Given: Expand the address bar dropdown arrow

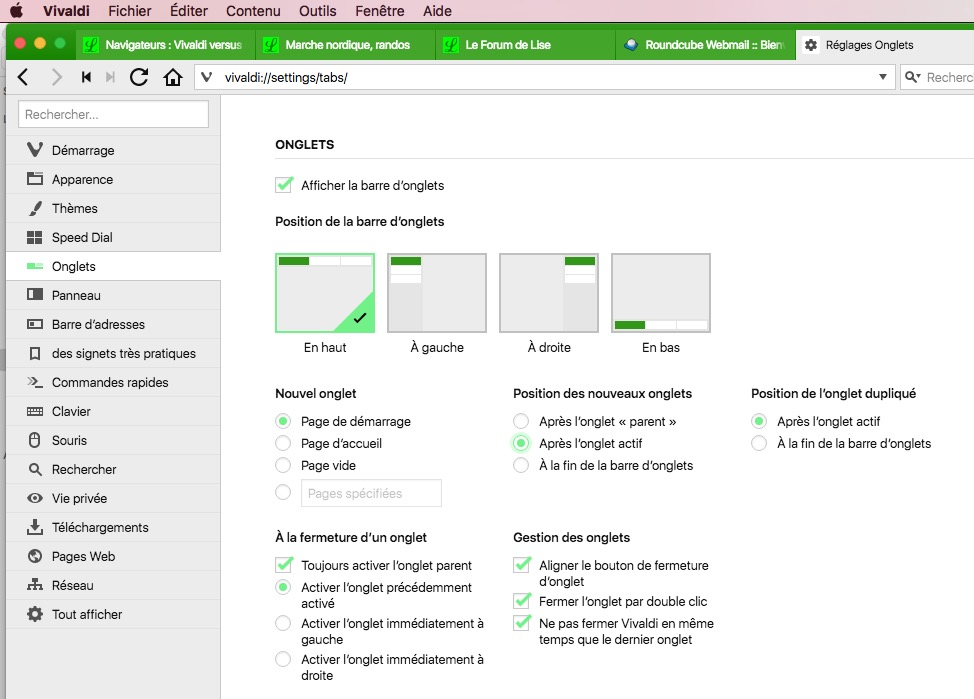Looking at the screenshot, I should (x=883, y=77).
